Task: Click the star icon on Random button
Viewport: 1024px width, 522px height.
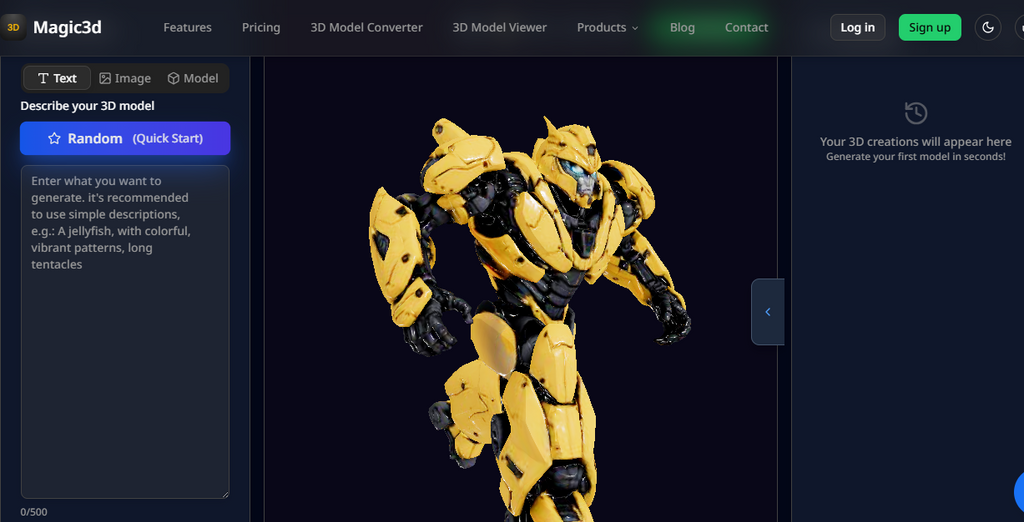Action: [54, 139]
